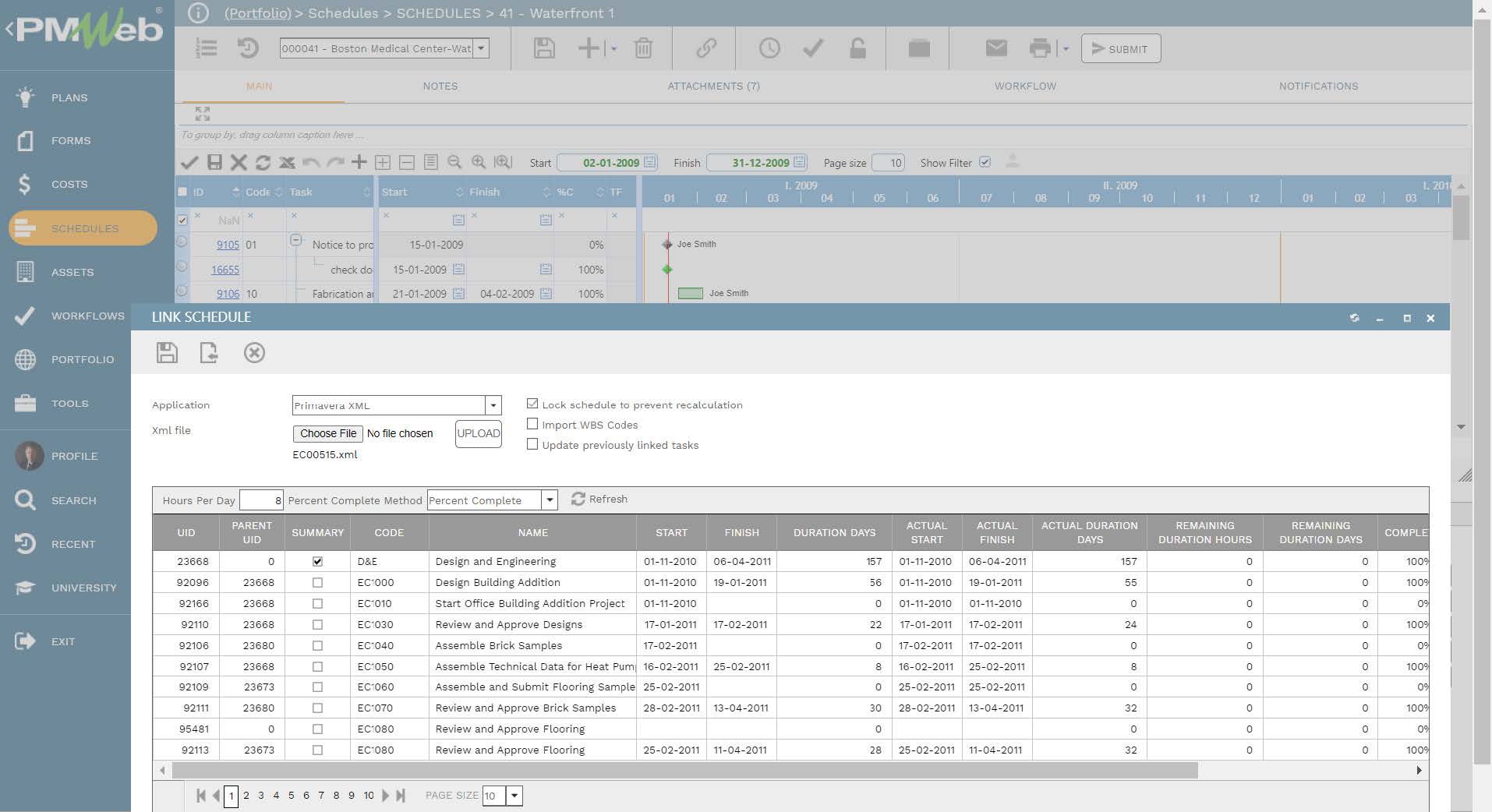The image size is (1492, 812).
Task: Toggle the Show Filter checkbox
Action: tap(985, 162)
